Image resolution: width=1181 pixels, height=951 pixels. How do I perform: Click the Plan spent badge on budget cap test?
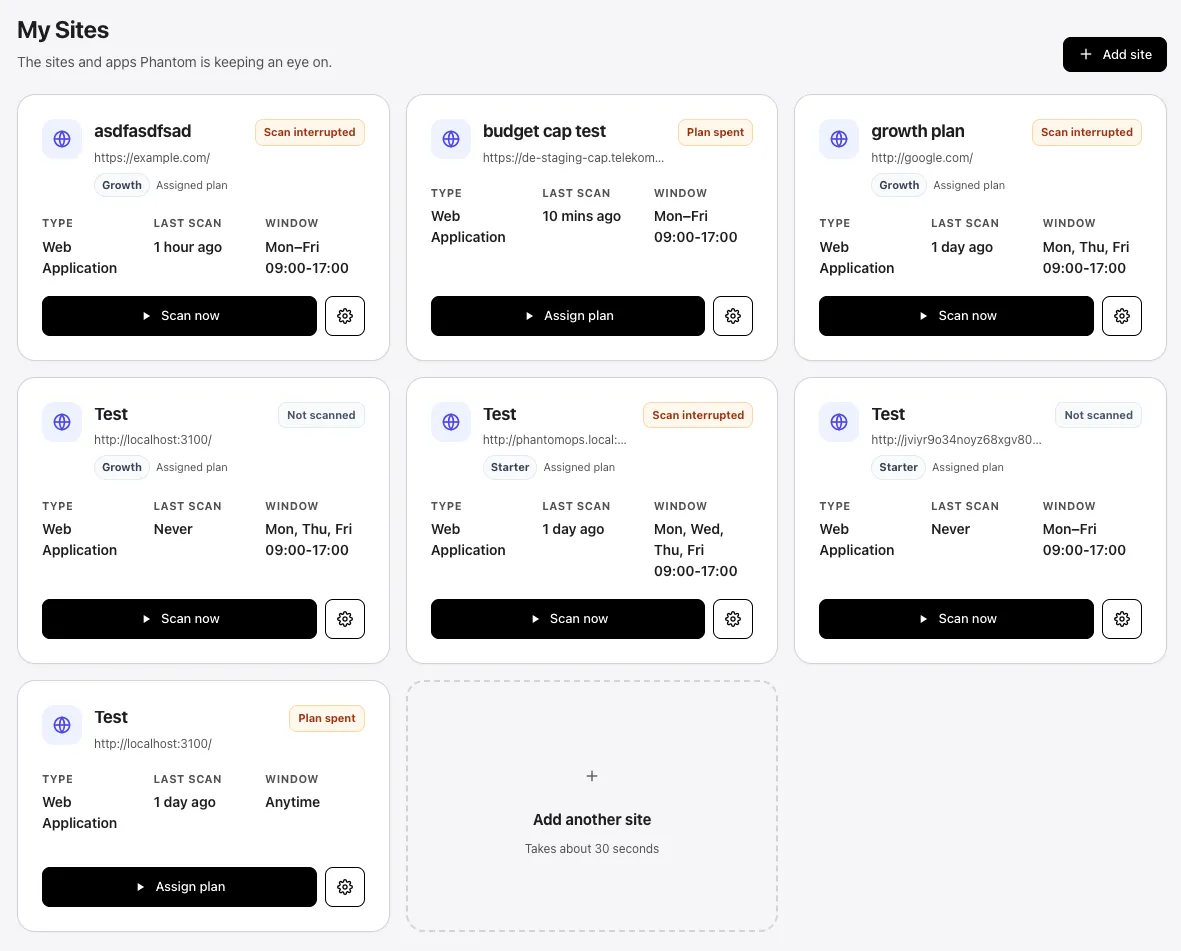[715, 132]
